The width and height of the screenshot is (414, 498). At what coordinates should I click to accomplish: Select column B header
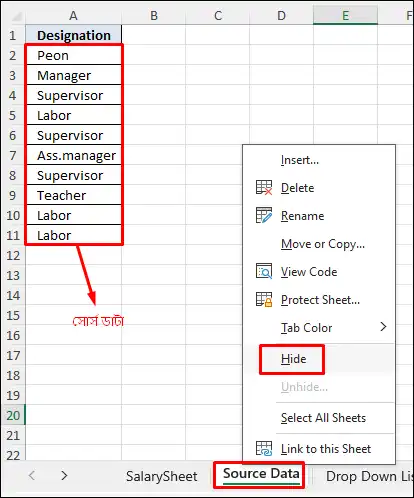click(154, 16)
